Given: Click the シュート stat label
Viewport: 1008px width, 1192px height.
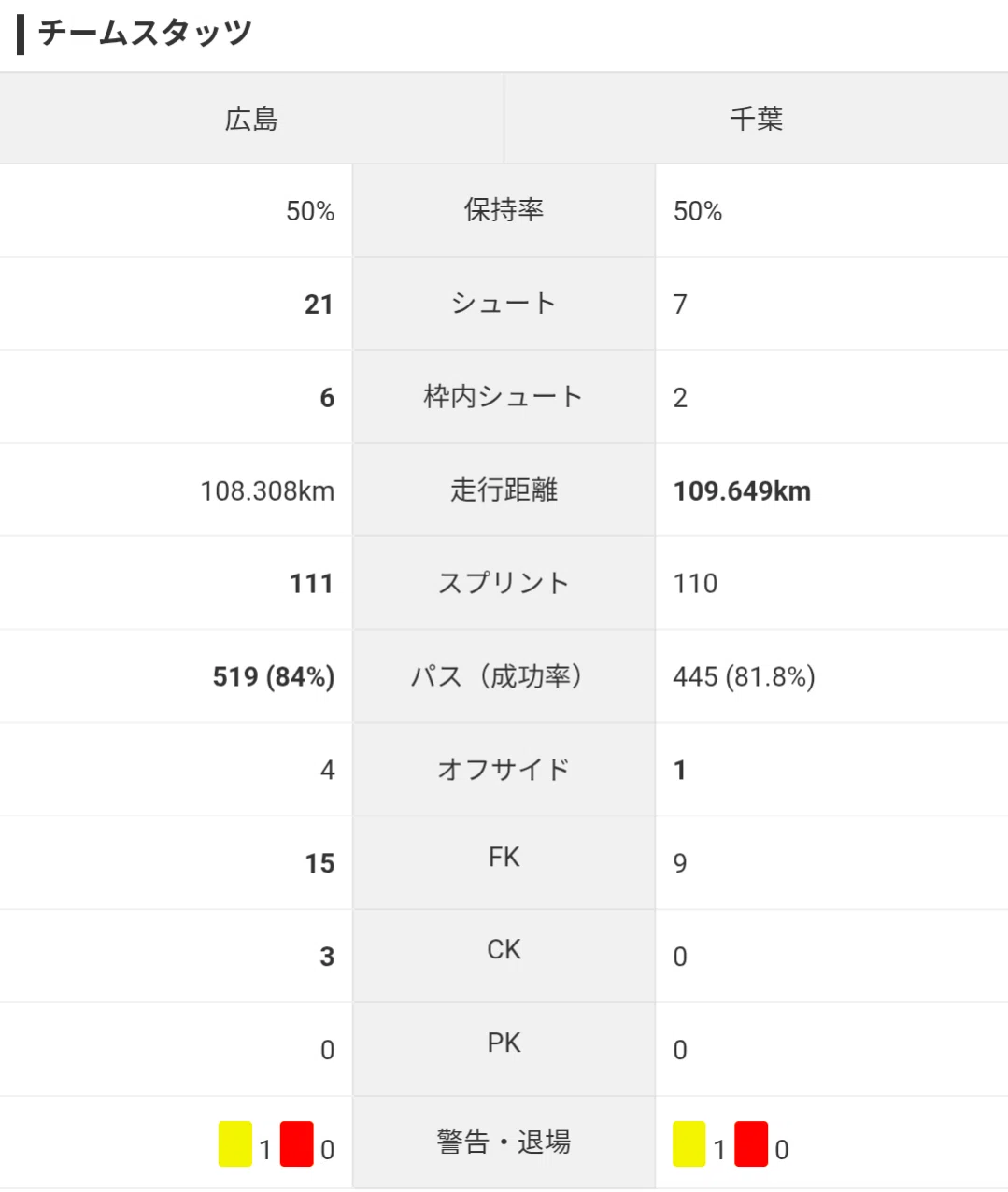Looking at the screenshot, I should coord(504,303).
